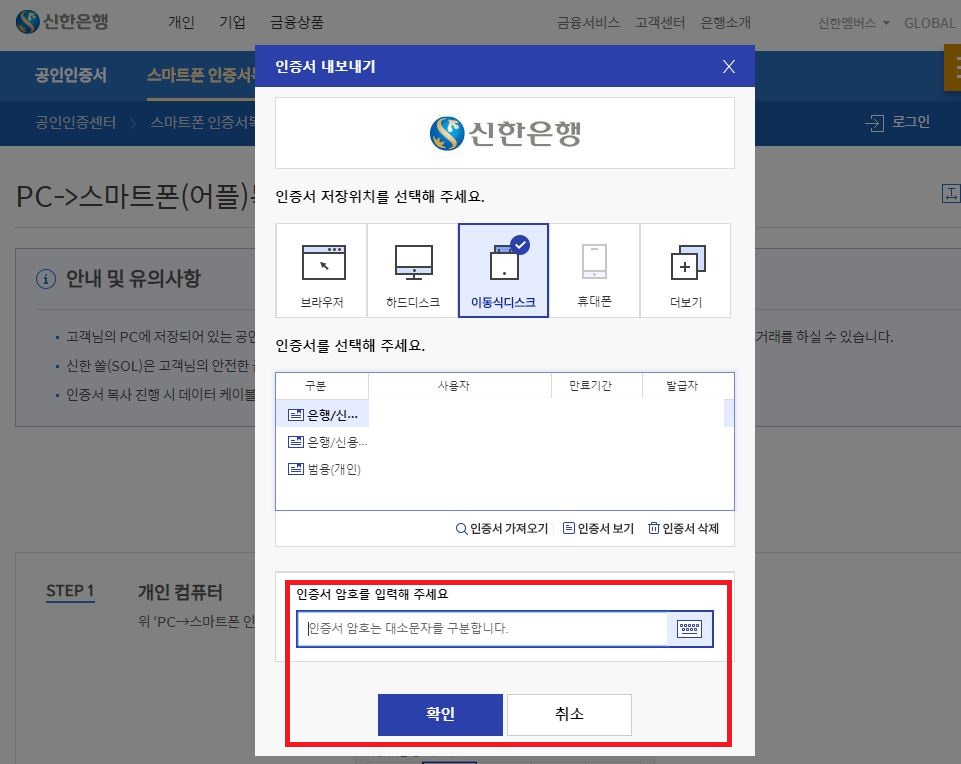The image size is (961, 764).
Task: Open the More storage options icon
Action: (x=688, y=263)
